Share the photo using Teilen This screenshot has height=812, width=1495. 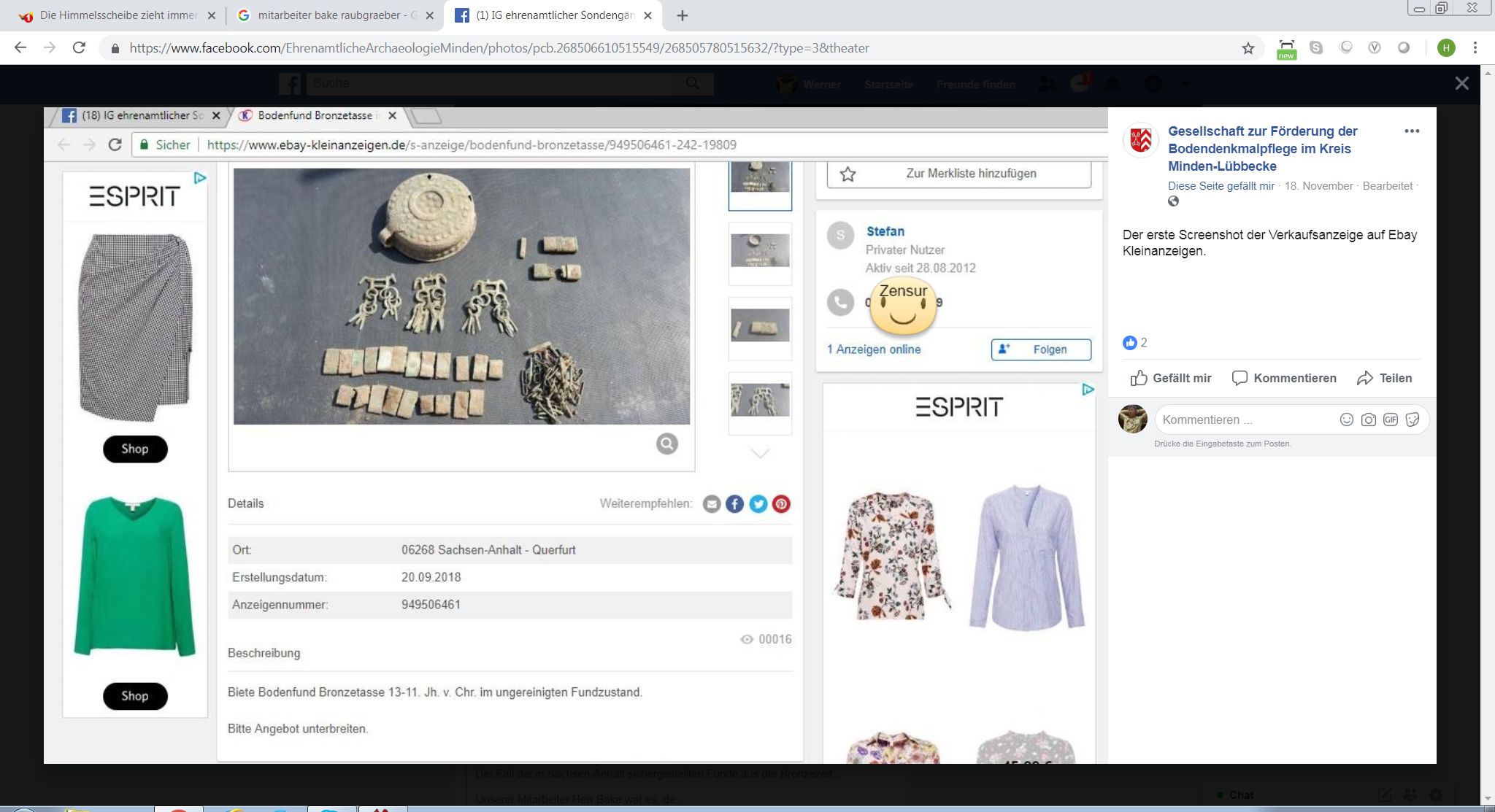[1384, 378]
